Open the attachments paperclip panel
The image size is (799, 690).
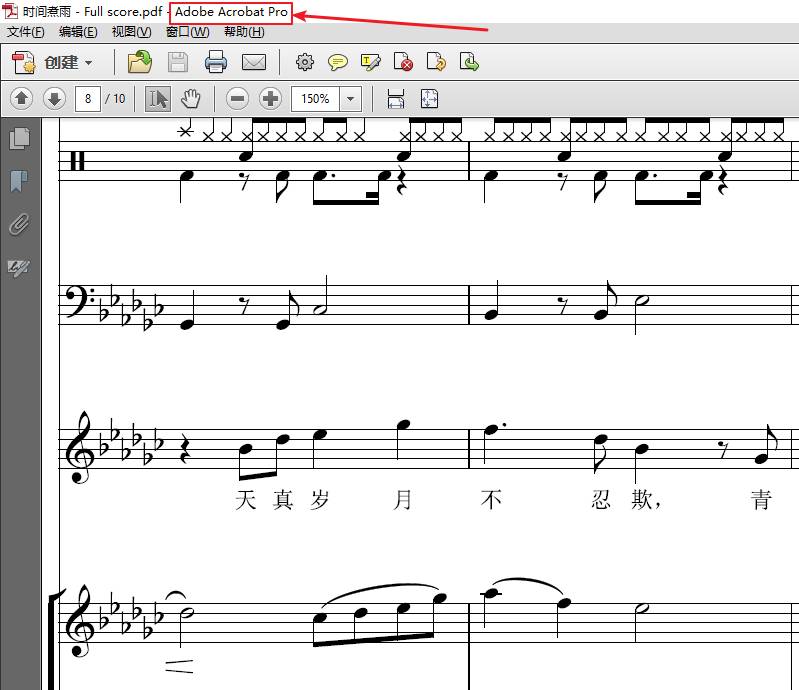[19, 224]
